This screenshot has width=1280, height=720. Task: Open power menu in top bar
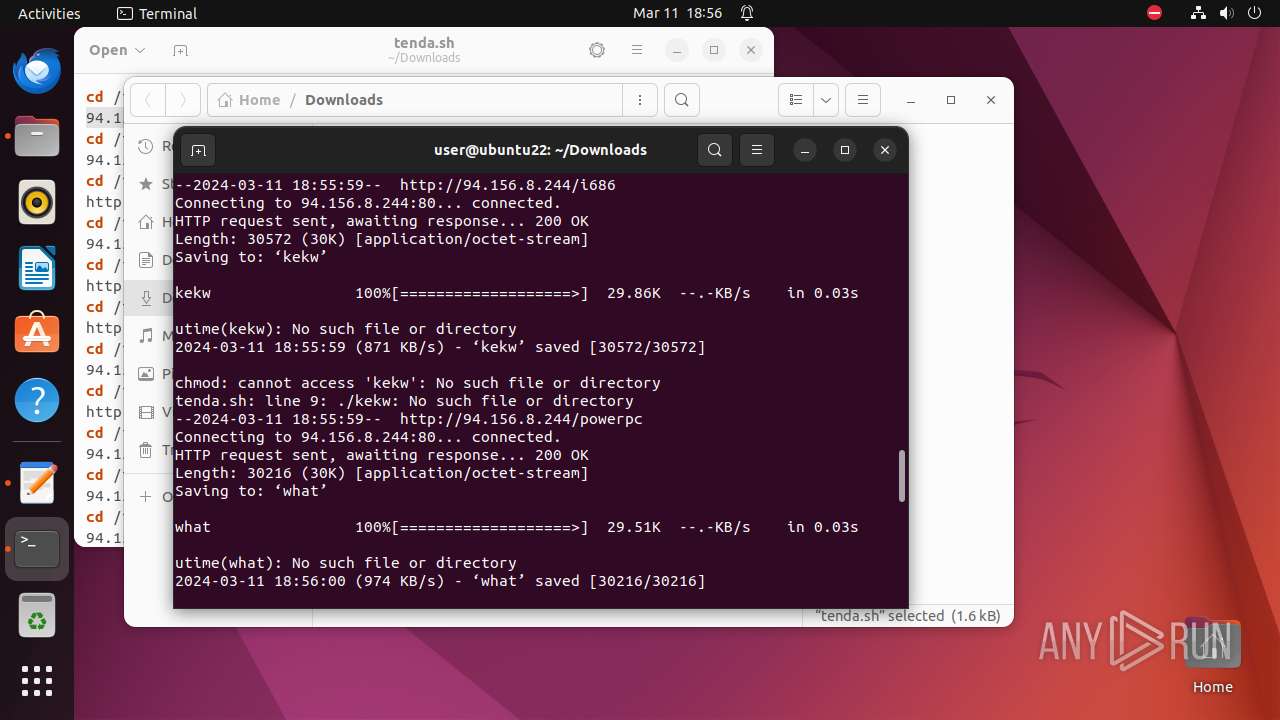(1255, 13)
